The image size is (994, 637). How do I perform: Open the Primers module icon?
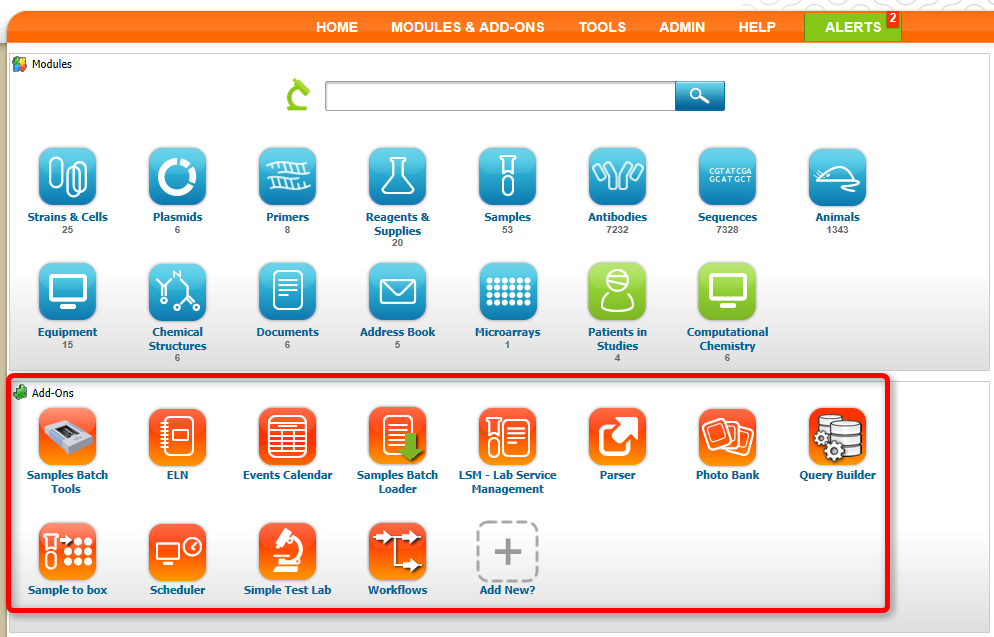(287, 177)
